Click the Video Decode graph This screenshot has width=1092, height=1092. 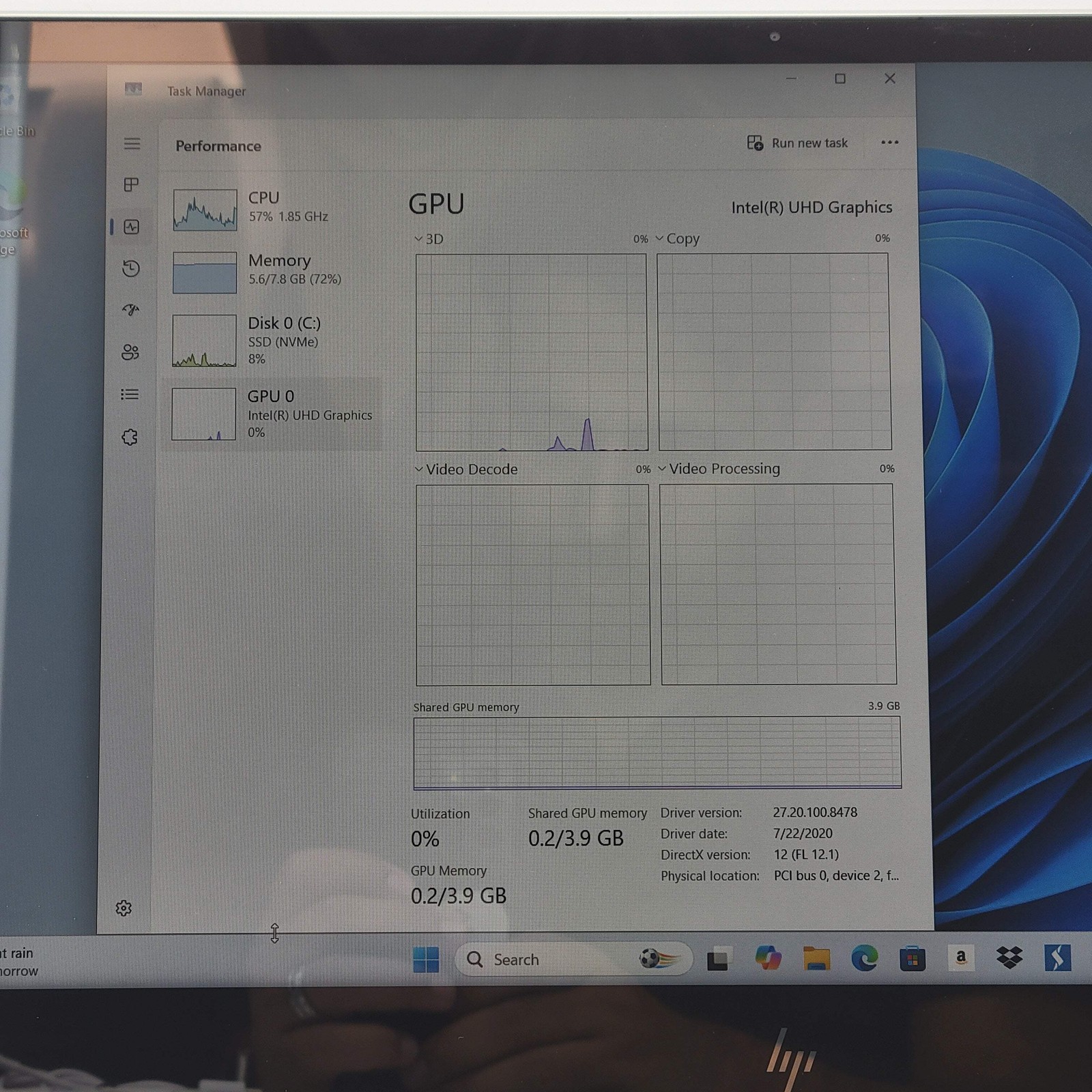[533, 585]
